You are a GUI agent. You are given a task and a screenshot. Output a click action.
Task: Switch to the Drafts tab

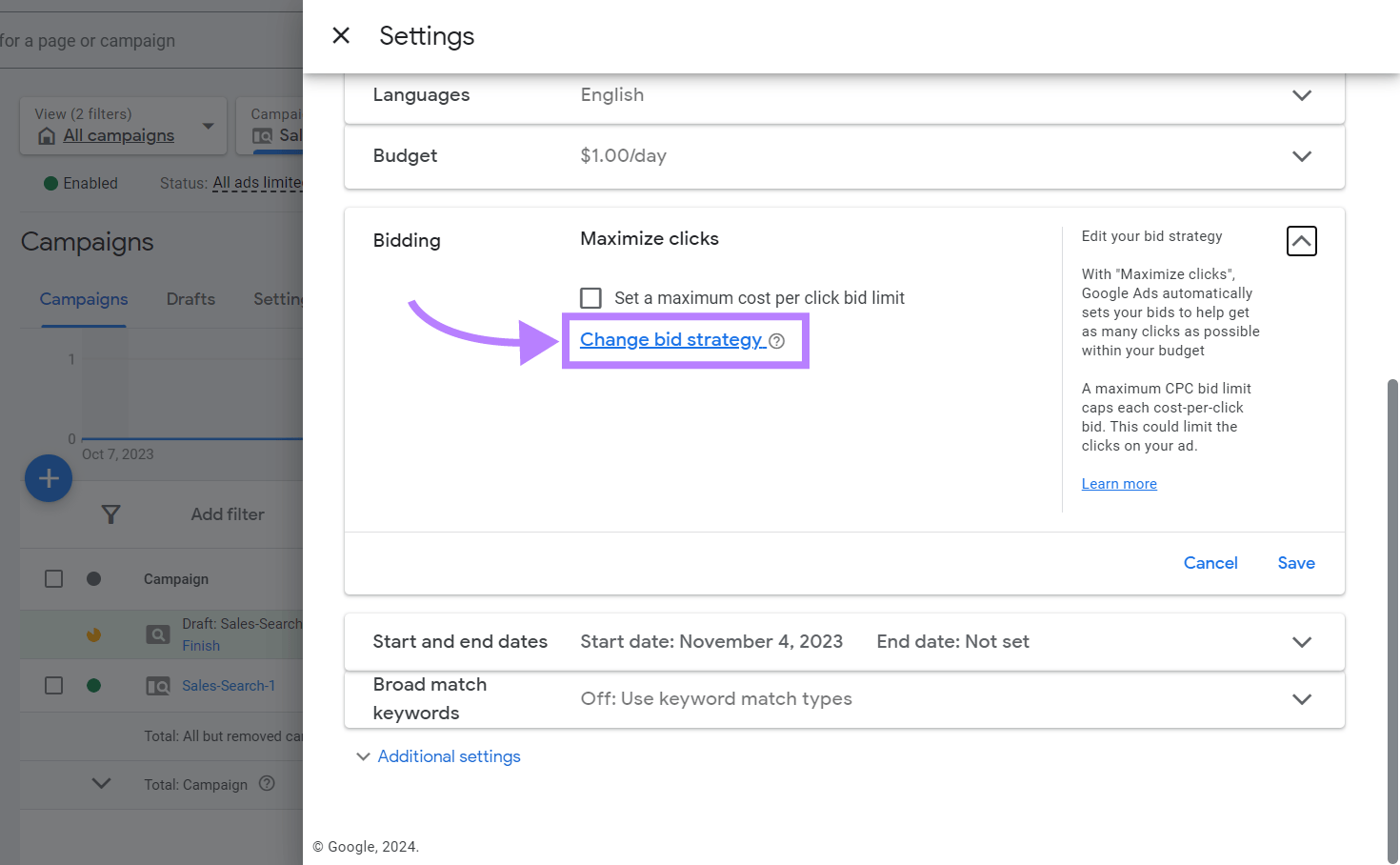(190, 299)
